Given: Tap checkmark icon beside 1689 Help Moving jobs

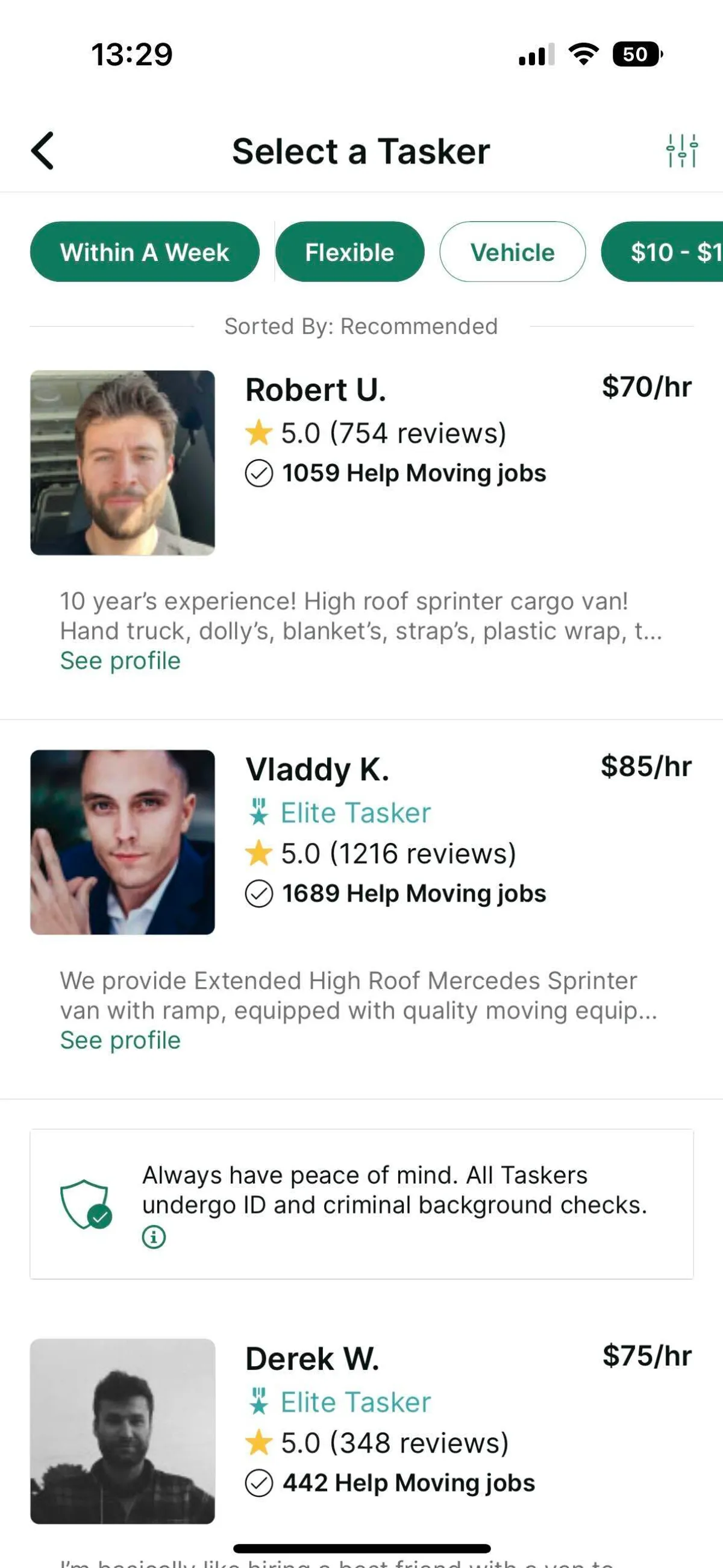Looking at the screenshot, I should tap(258, 894).
